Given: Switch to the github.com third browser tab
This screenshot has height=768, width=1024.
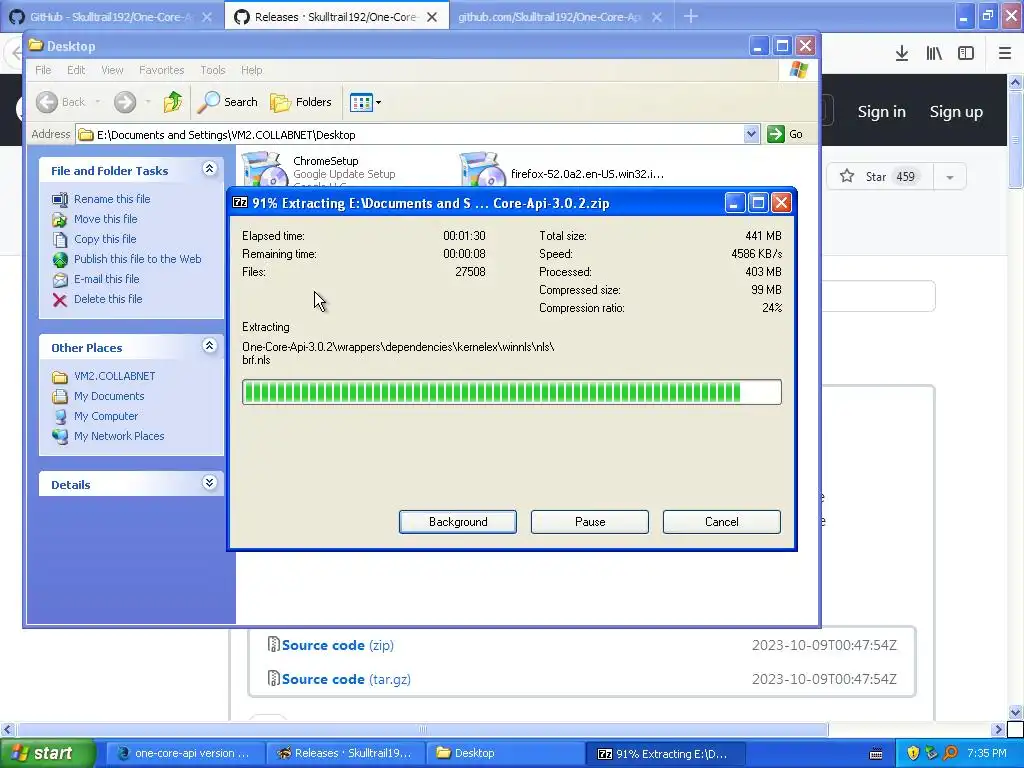Looking at the screenshot, I should coord(549,17).
